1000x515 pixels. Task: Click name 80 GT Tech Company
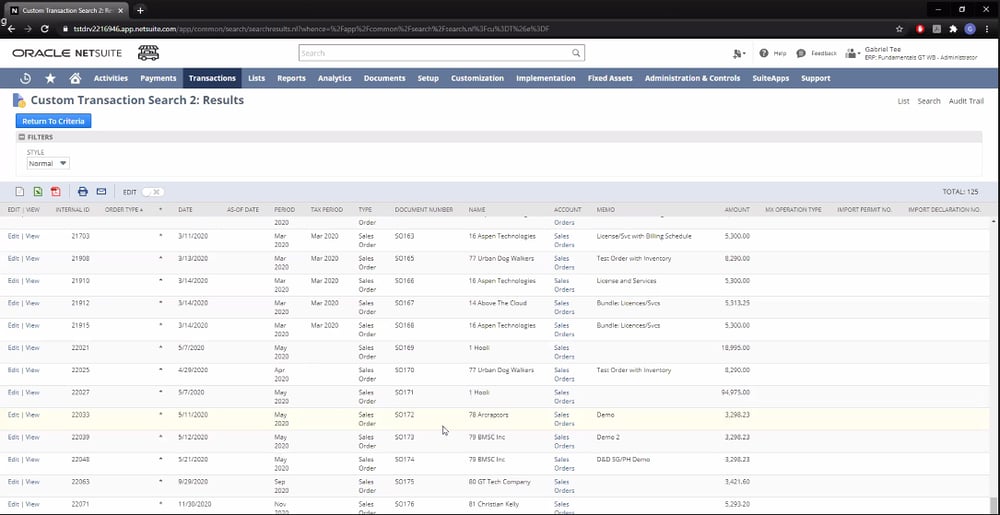(x=499, y=482)
